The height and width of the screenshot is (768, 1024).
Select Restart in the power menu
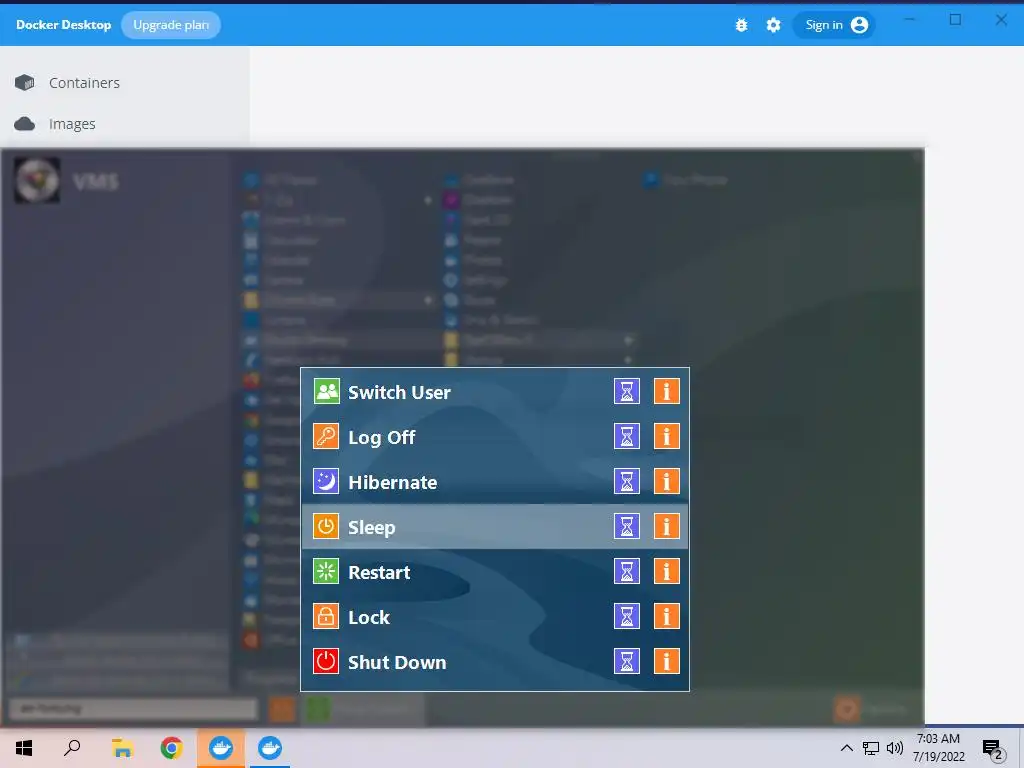point(494,572)
